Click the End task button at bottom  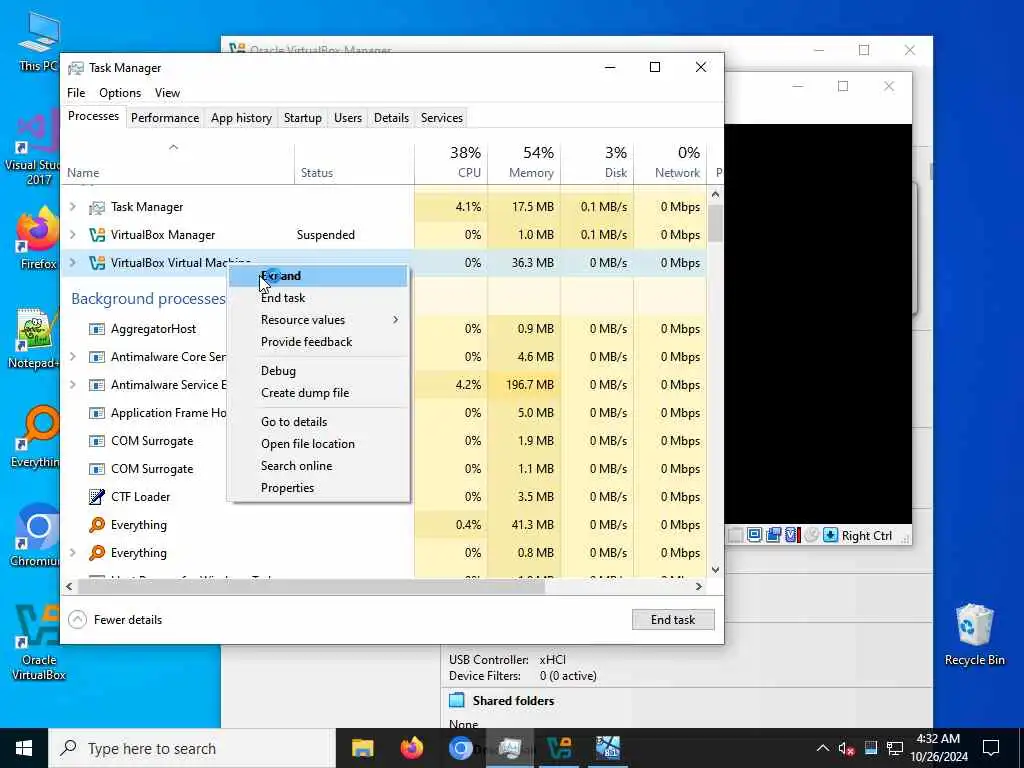tap(673, 620)
